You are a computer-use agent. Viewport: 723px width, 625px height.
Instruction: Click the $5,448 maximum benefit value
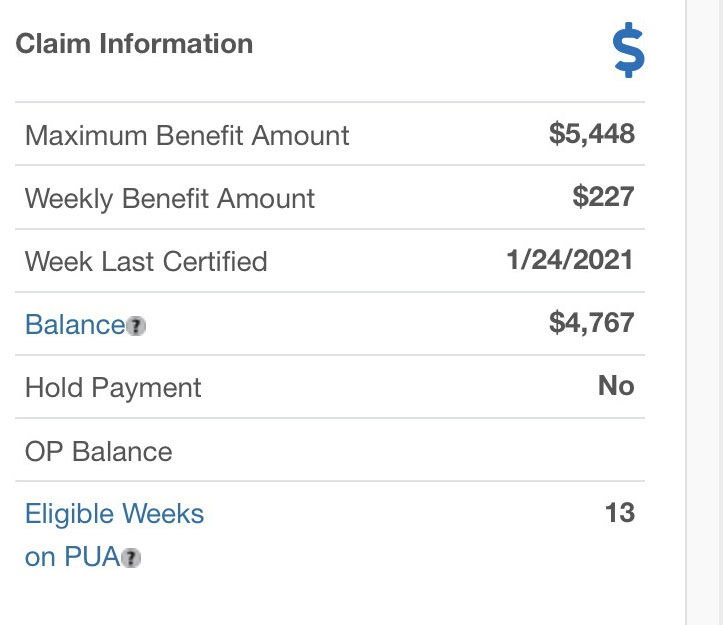592,134
